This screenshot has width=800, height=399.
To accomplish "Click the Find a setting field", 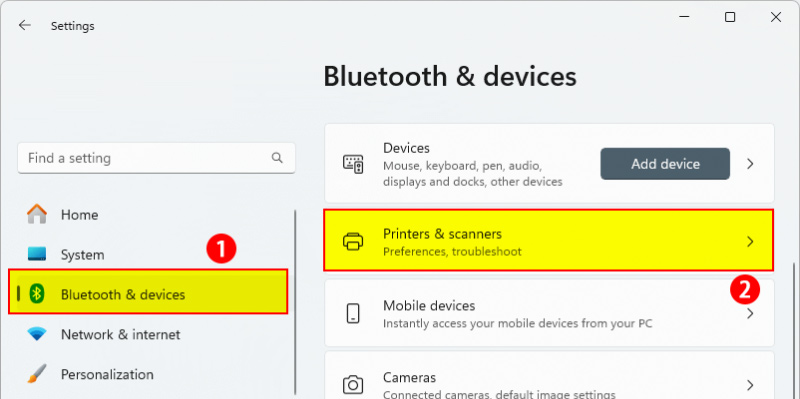I will pos(156,158).
